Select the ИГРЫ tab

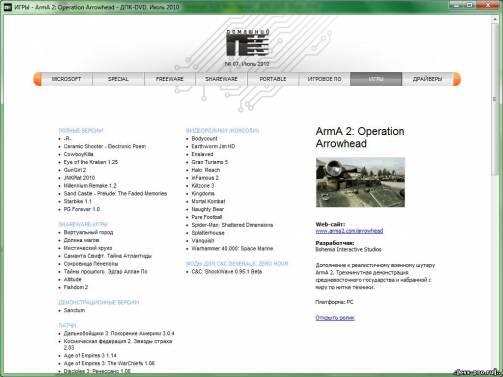[x=376, y=79]
